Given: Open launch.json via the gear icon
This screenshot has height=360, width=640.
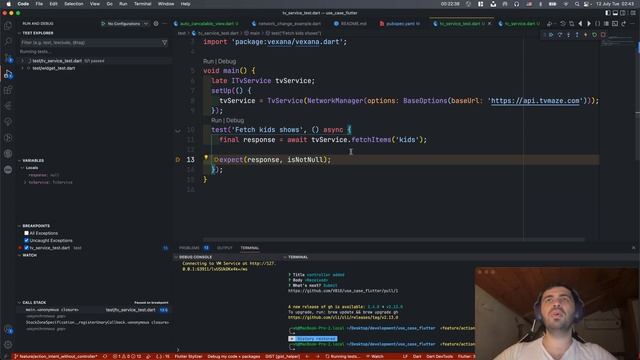Looking at the screenshot, I should coord(156,24).
